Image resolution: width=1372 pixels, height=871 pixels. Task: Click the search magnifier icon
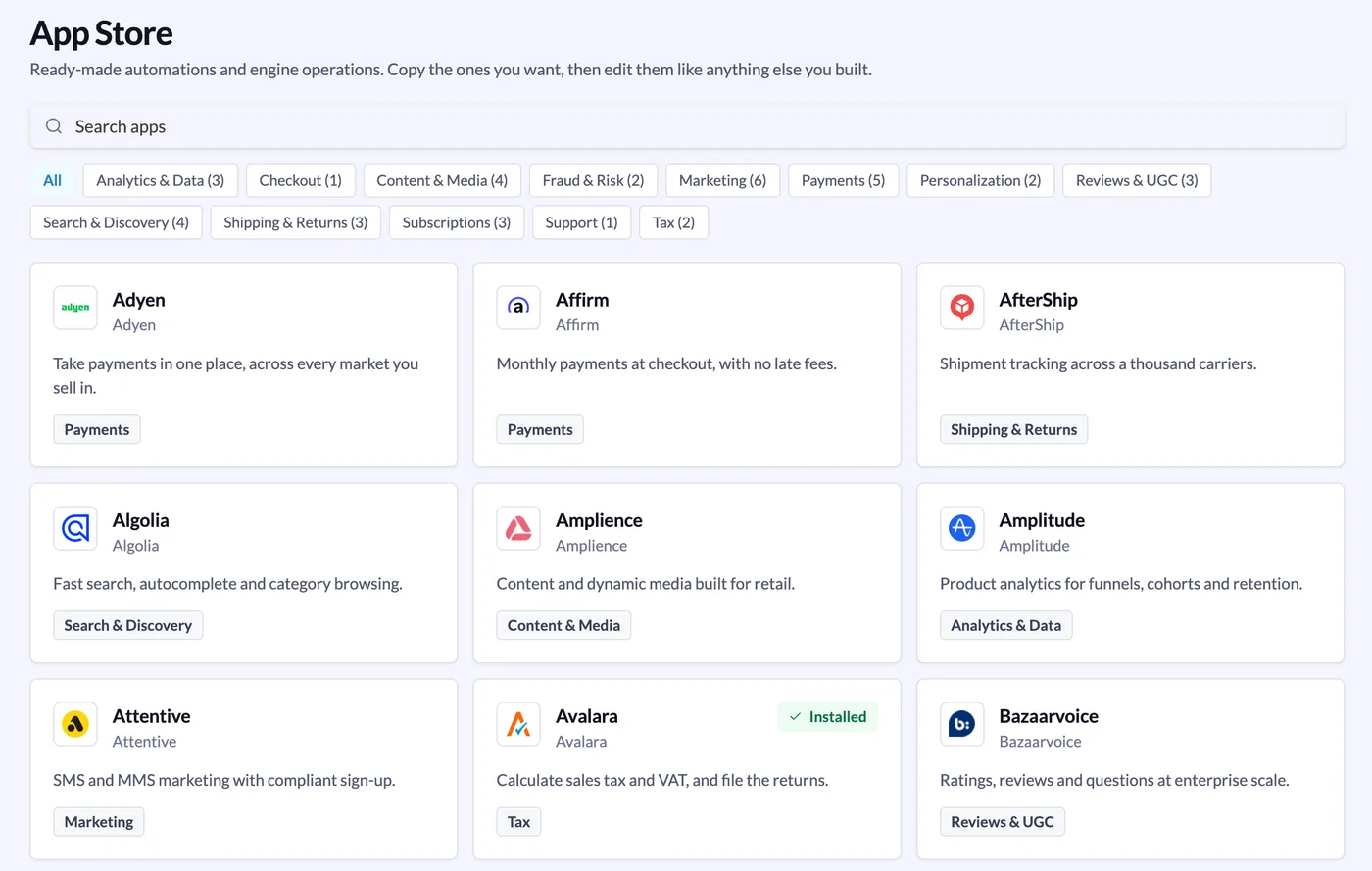pos(54,126)
